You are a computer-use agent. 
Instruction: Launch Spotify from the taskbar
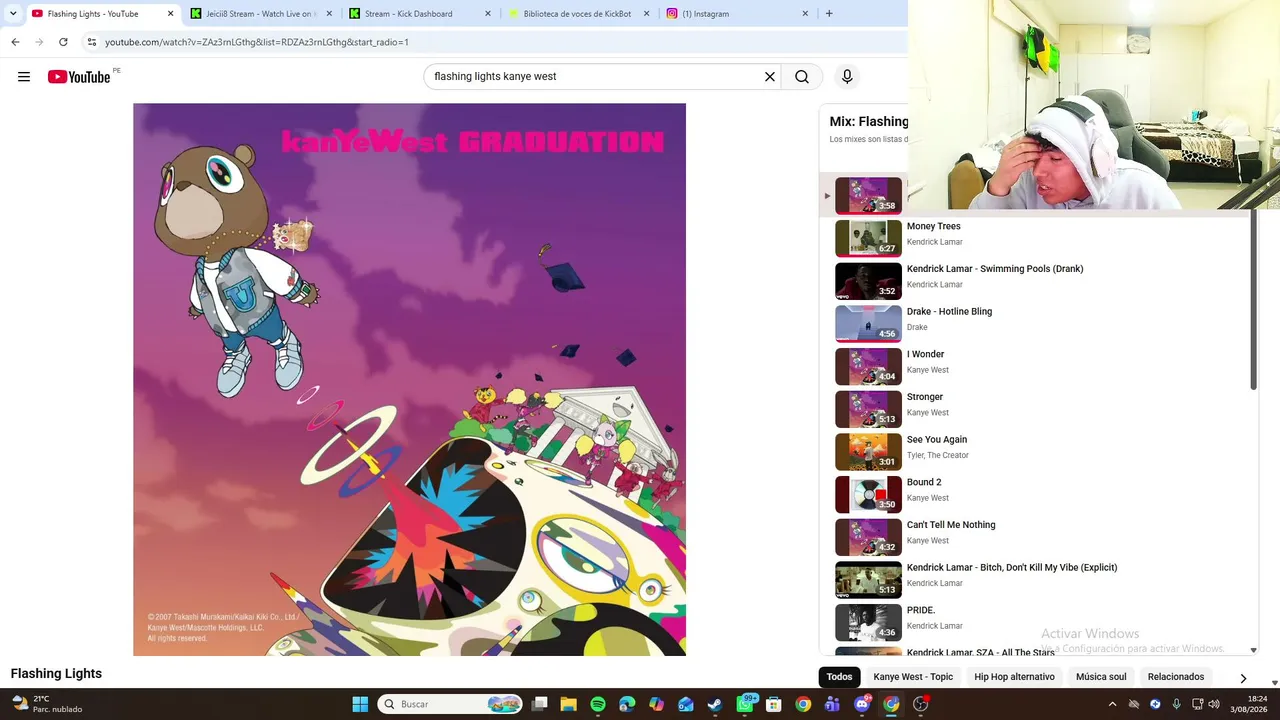point(598,704)
